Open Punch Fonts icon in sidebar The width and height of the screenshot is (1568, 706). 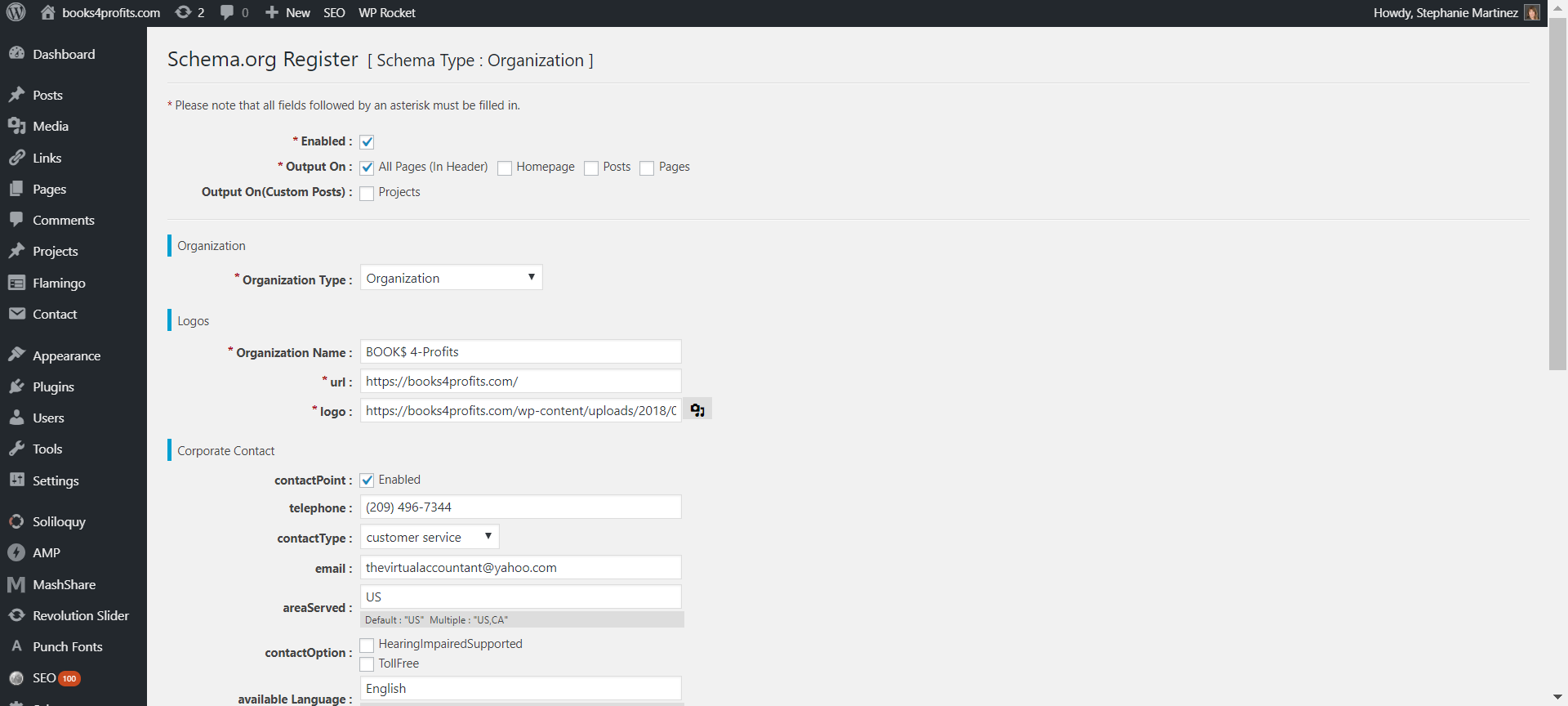(16, 646)
